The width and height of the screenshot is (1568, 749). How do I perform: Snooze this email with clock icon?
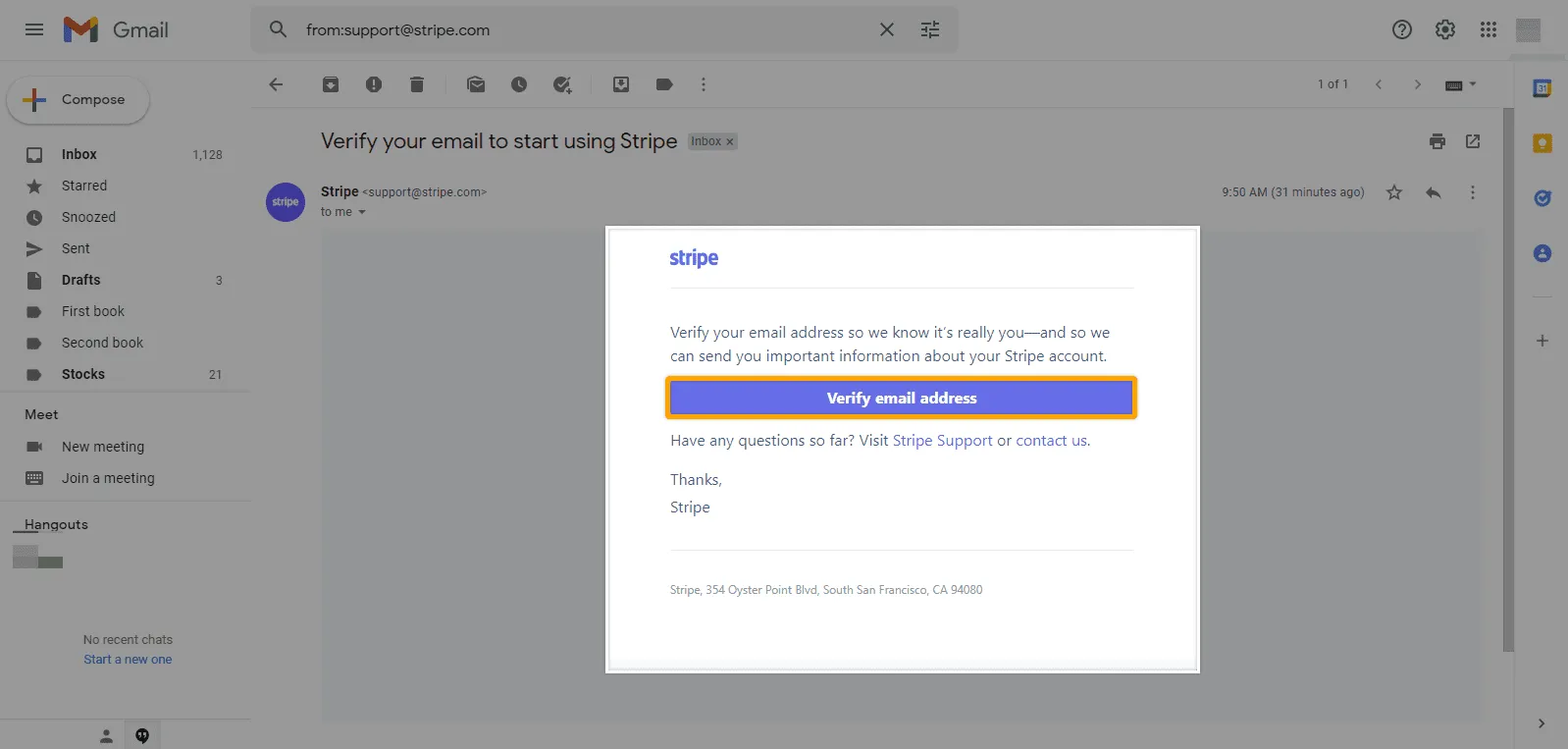[519, 84]
